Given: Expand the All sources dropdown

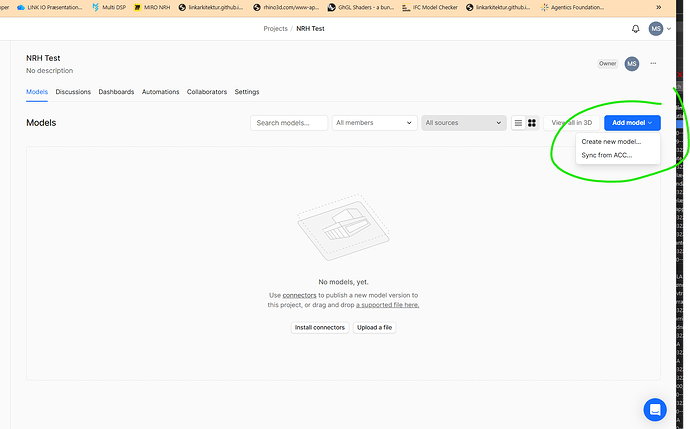Looking at the screenshot, I should (463, 123).
